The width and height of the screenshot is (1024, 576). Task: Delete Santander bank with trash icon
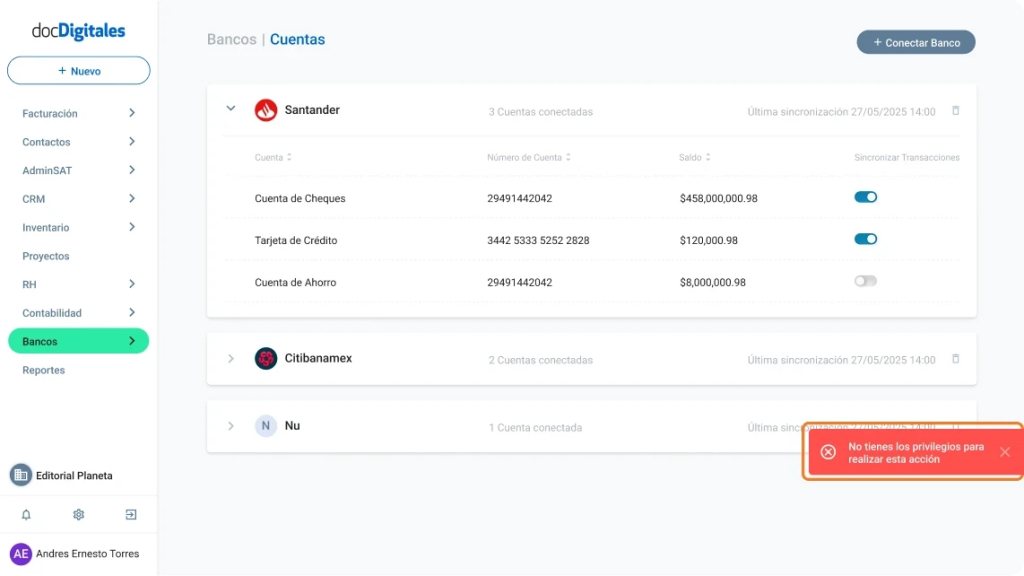(x=955, y=111)
